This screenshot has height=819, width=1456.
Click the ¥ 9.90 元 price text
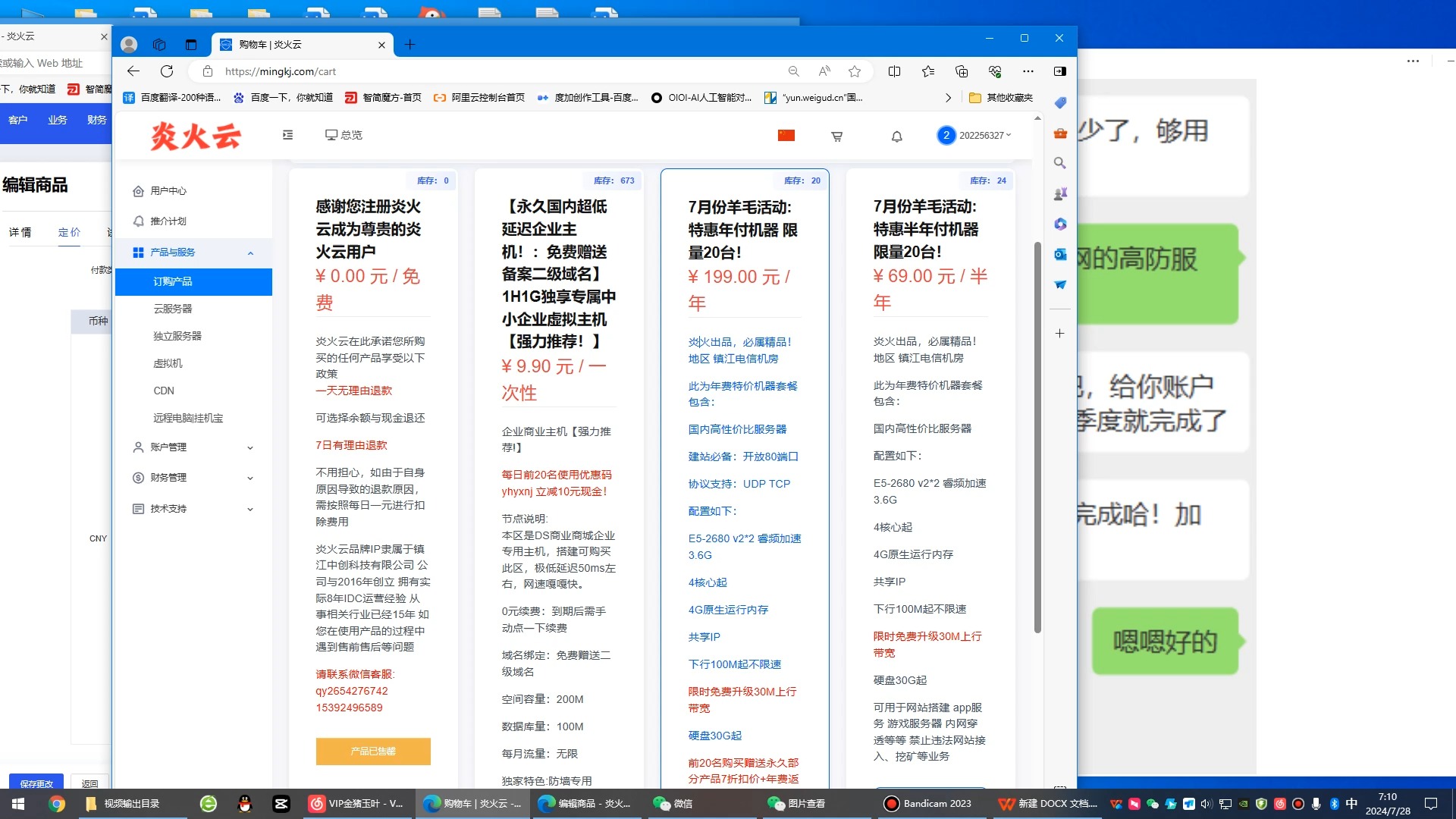[x=554, y=380]
